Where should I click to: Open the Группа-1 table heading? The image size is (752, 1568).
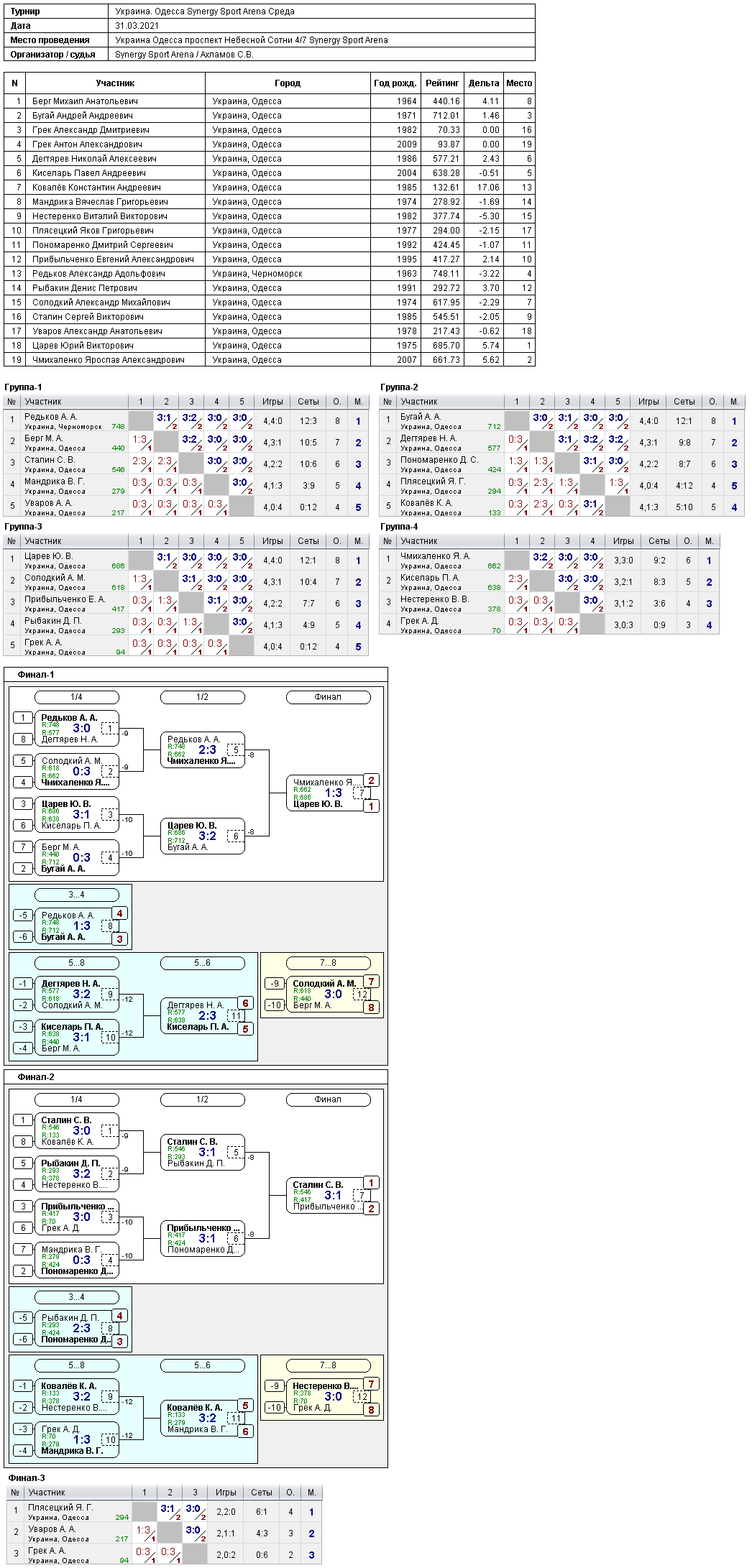click(x=23, y=387)
